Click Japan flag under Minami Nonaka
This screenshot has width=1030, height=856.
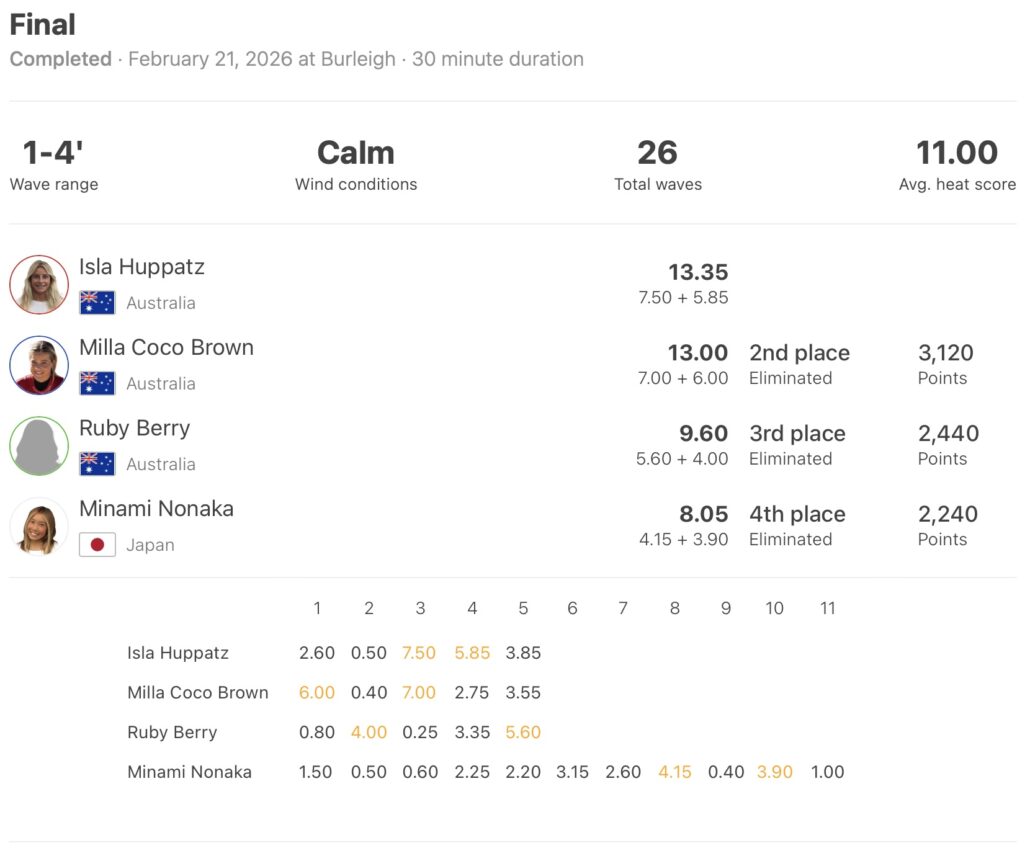(97, 545)
